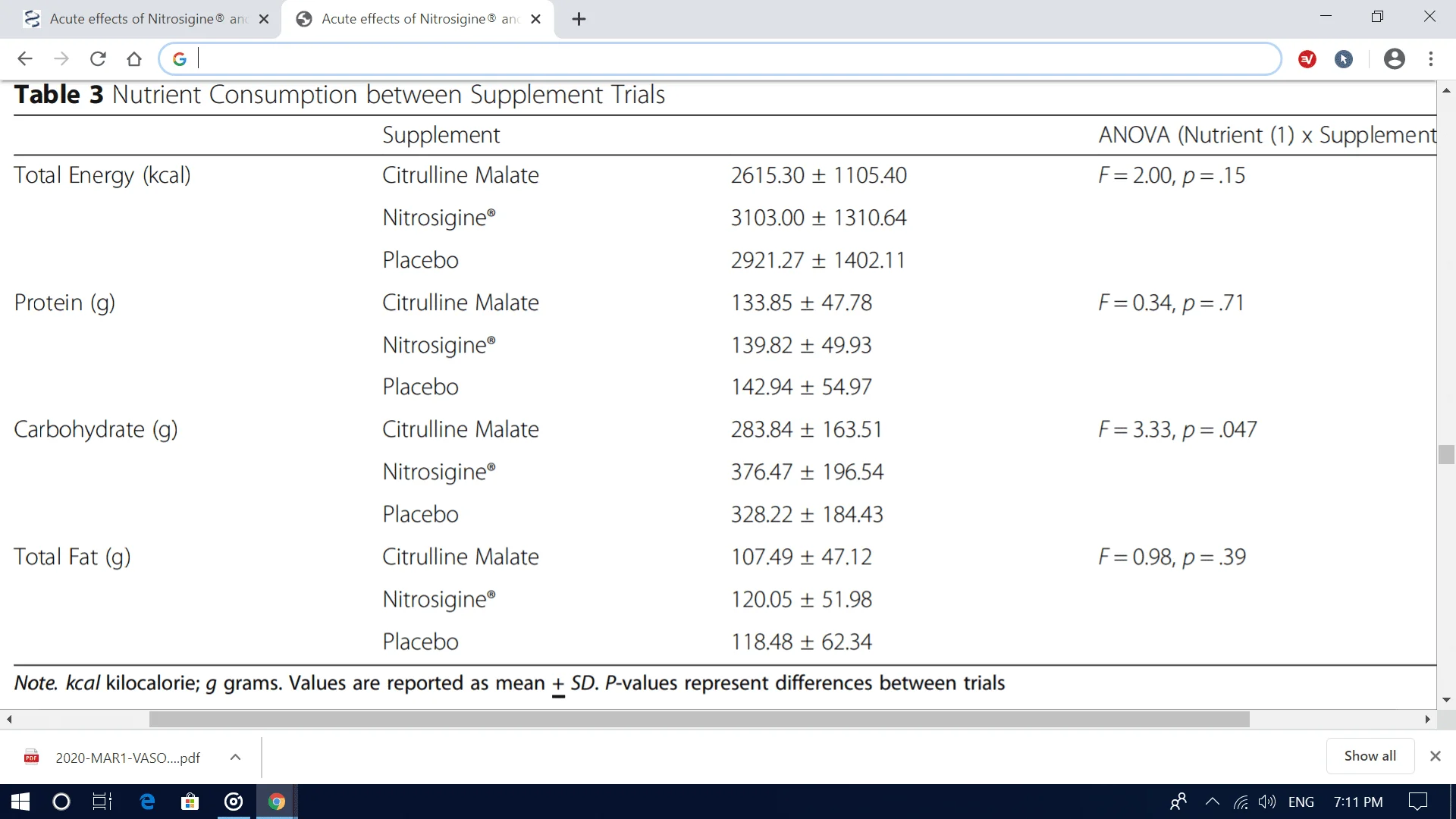Click value '142.94 ± 54.97'

point(802,387)
